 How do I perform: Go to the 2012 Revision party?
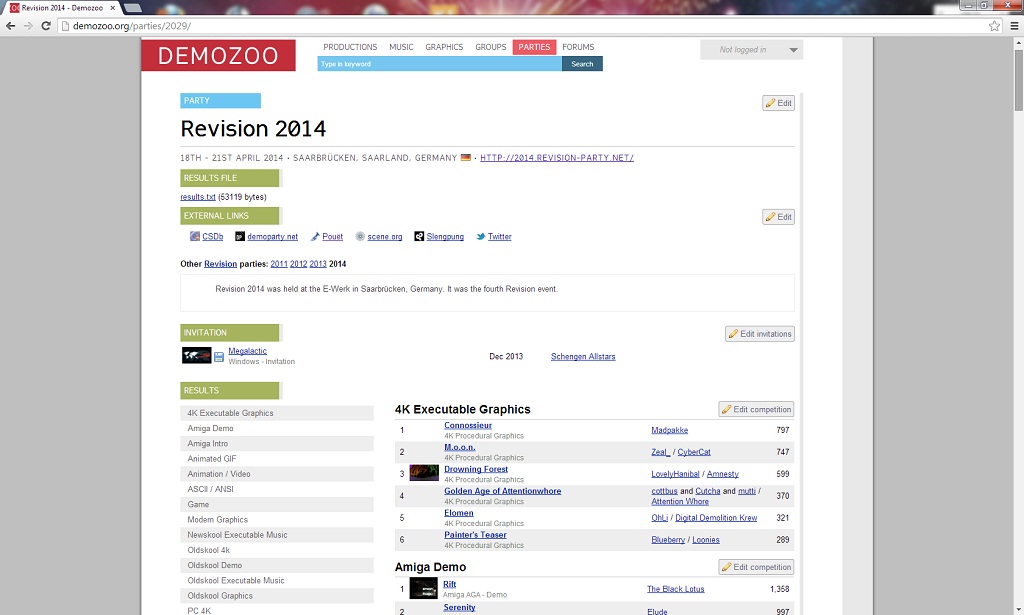tap(298, 264)
